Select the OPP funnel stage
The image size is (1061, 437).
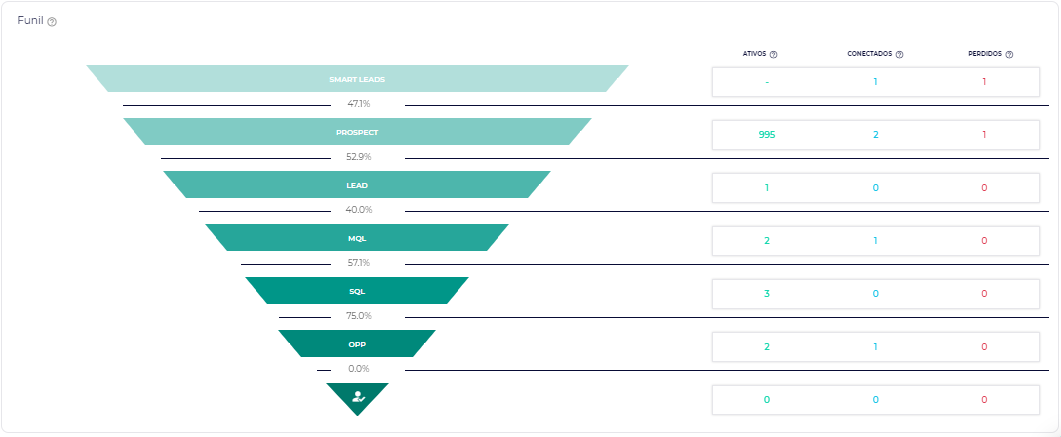[x=357, y=344]
